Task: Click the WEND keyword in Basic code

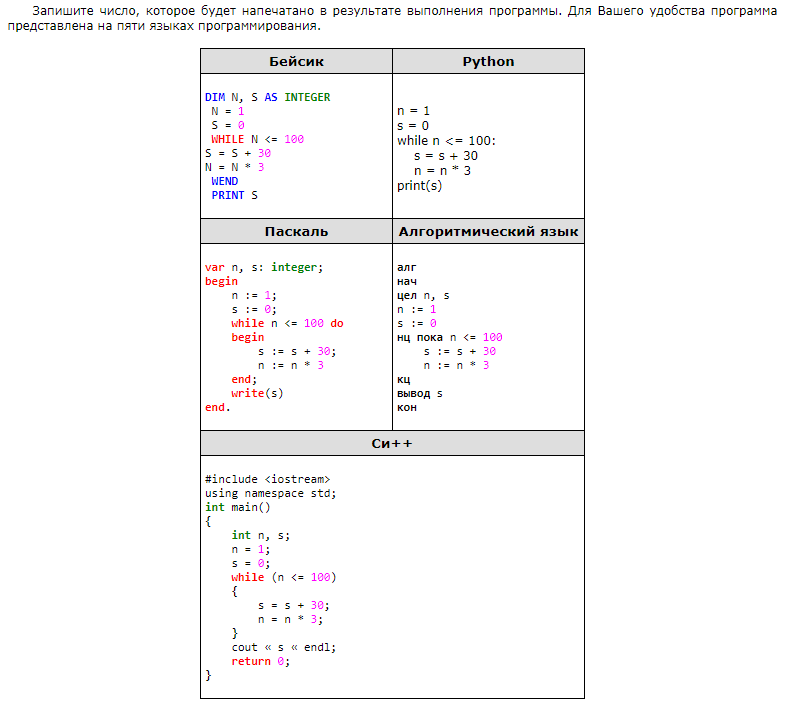Action: [224, 182]
